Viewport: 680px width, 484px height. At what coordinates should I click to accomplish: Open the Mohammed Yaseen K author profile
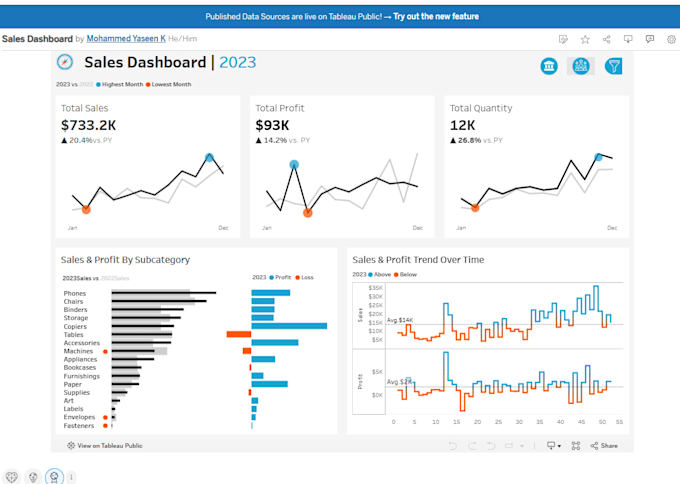[x=126, y=39]
